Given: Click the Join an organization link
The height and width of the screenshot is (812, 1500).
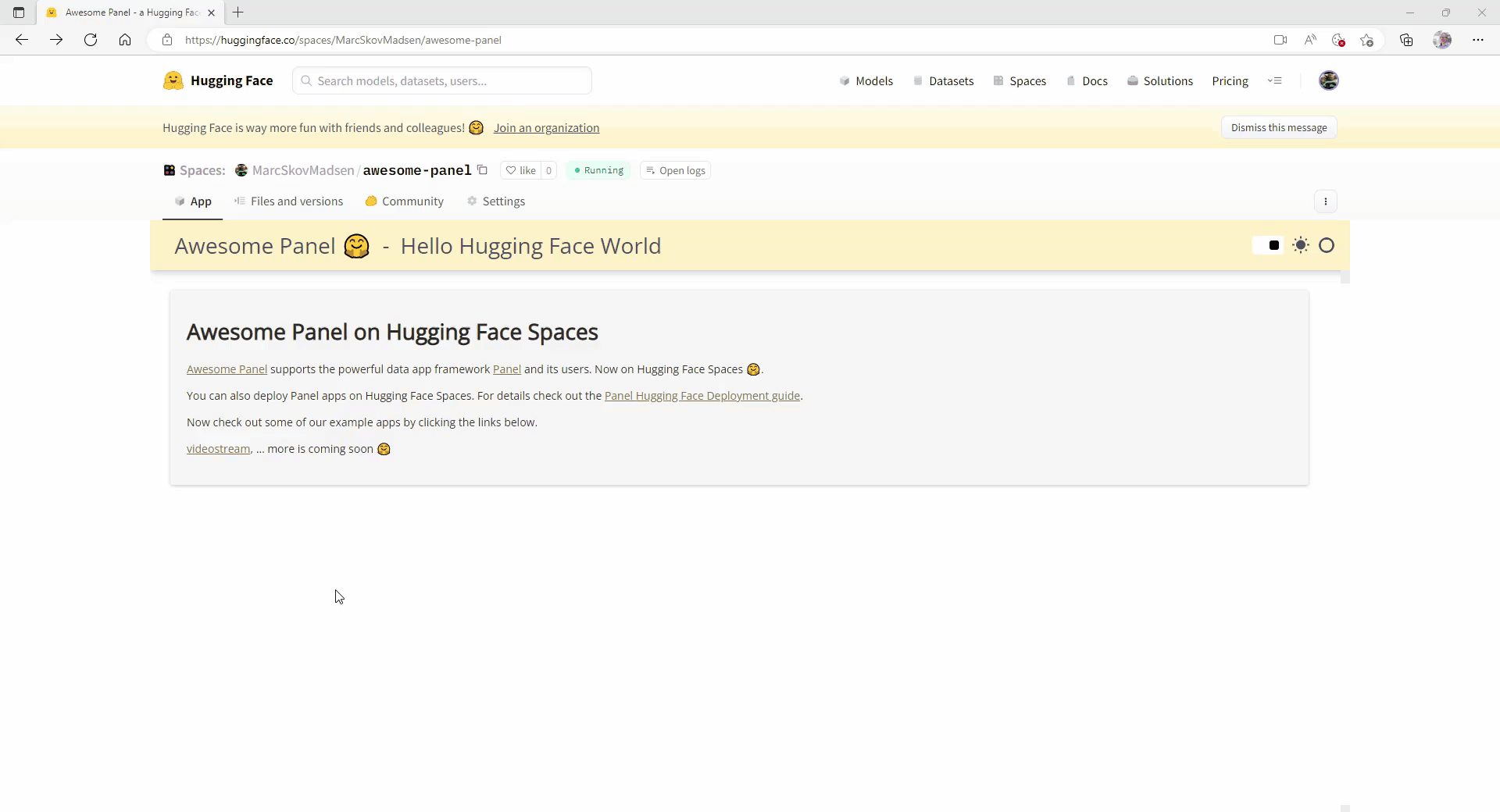Looking at the screenshot, I should (546, 128).
